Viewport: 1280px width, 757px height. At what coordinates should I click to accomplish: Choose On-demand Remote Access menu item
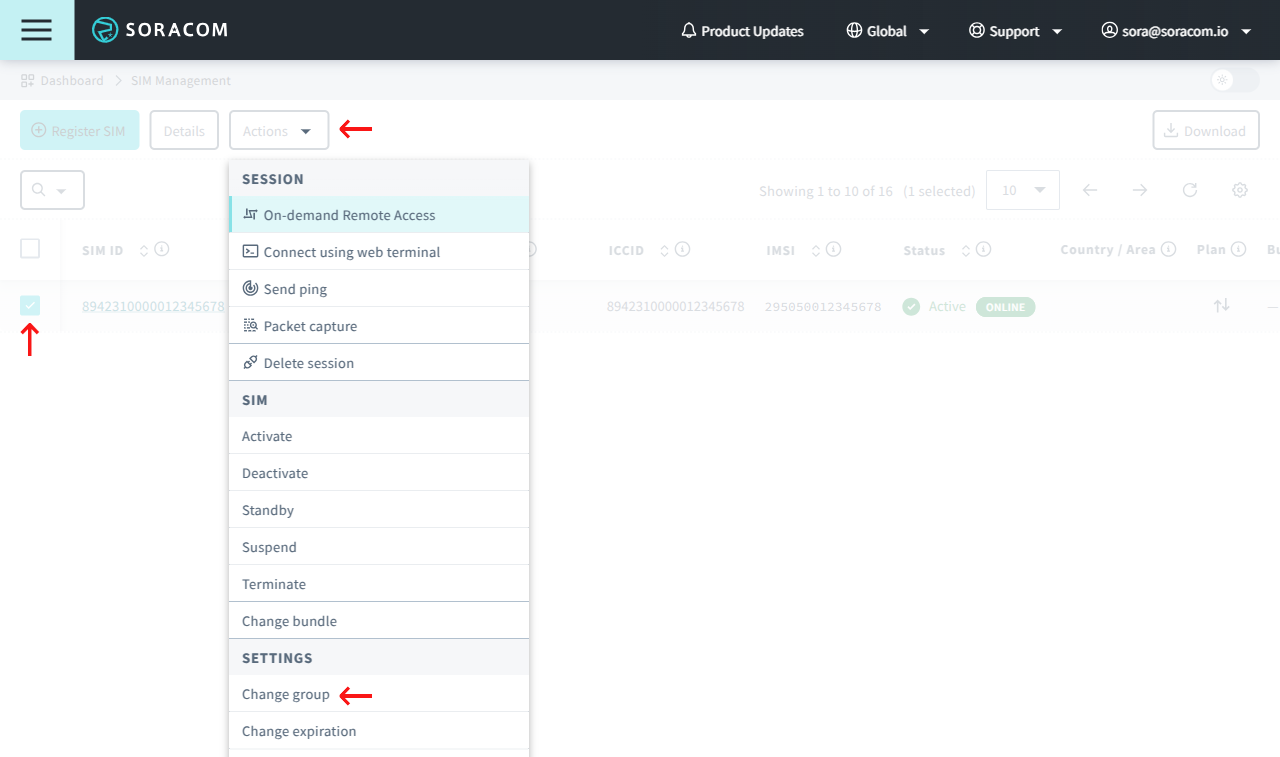349,215
